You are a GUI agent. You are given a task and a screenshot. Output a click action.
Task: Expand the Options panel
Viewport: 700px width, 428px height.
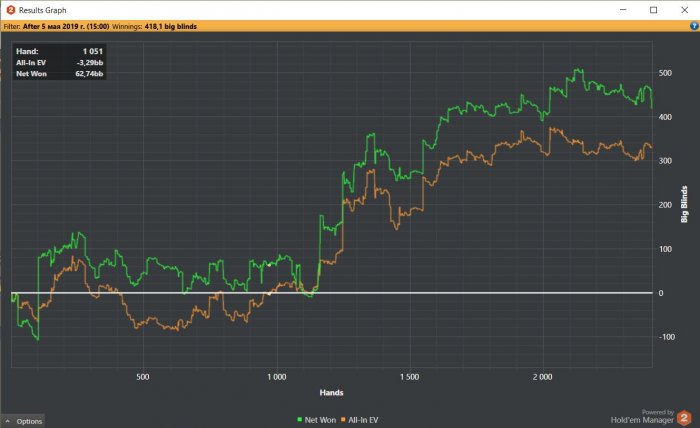pyautogui.click(x=23, y=421)
